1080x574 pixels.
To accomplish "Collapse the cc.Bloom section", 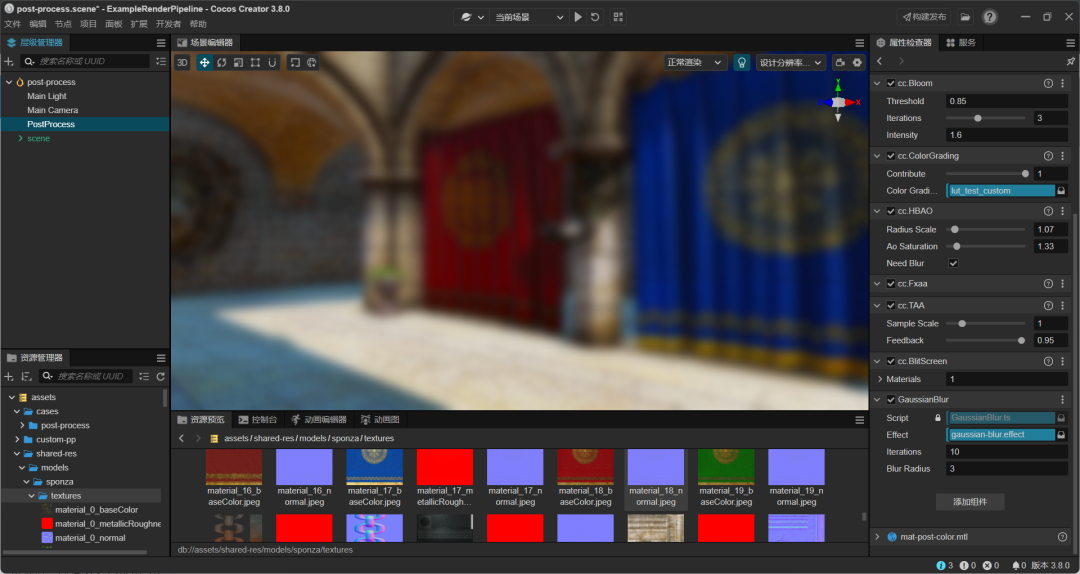I will coord(878,83).
